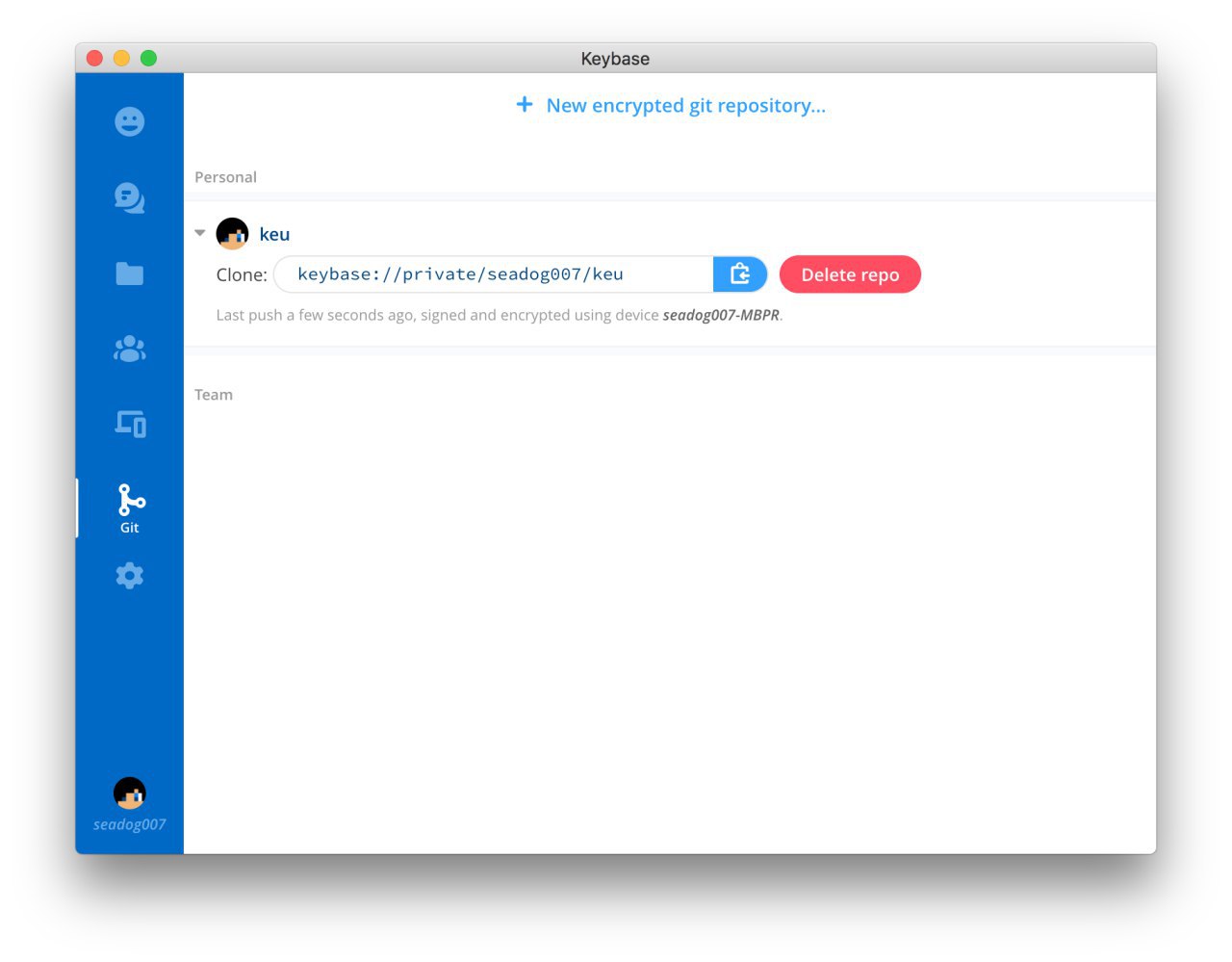Open the Devices tab in sidebar
This screenshot has width=1232, height=962.
[x=130, y=424]
